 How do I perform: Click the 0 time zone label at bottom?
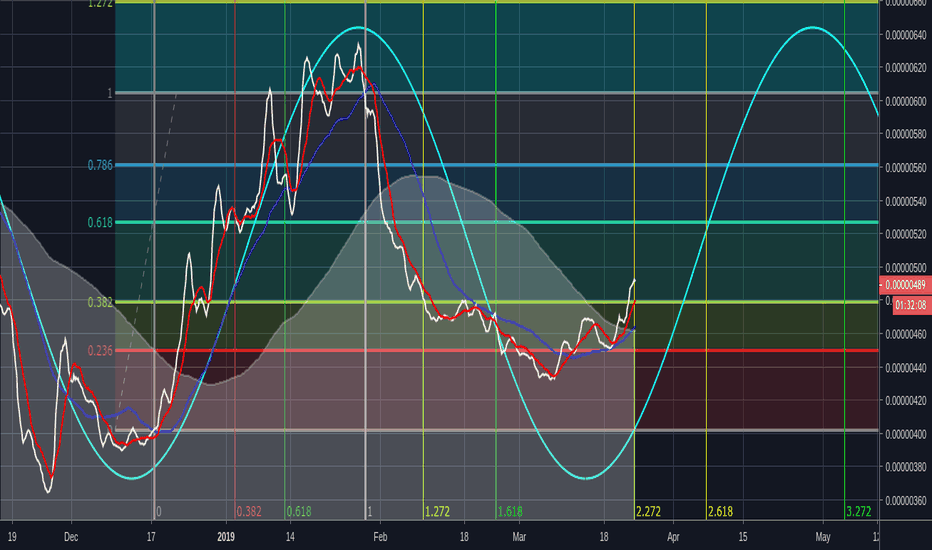point(159,511)
